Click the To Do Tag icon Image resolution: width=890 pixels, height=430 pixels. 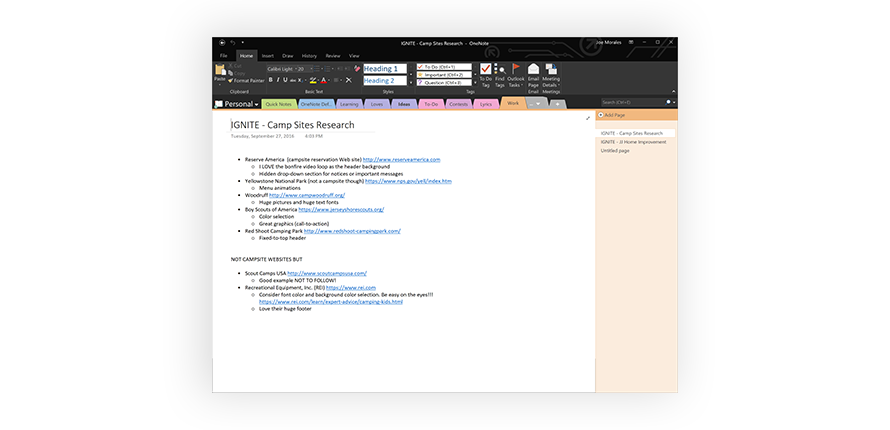pos(485,73)
